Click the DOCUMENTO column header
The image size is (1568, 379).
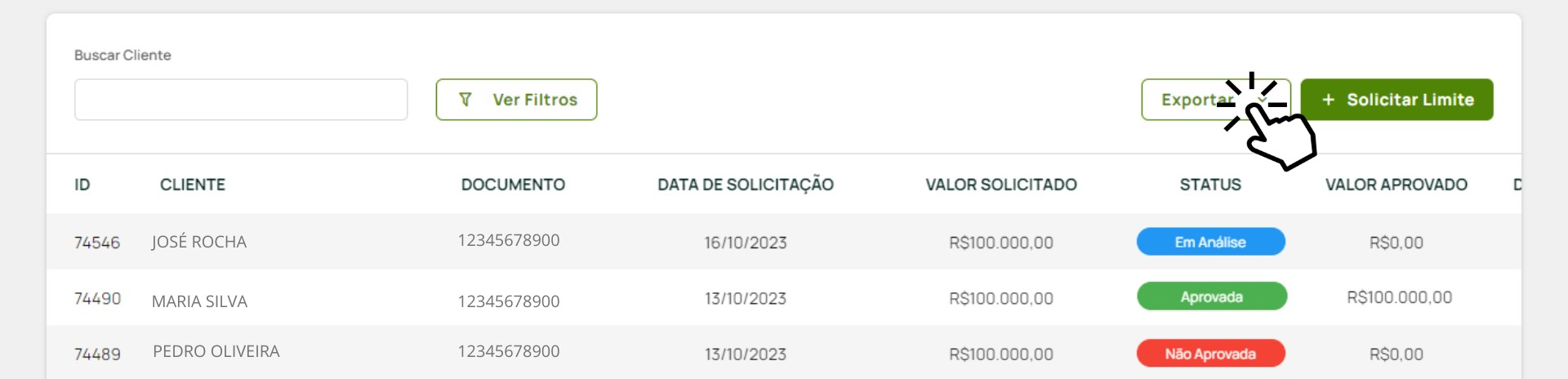coord(513,185)
